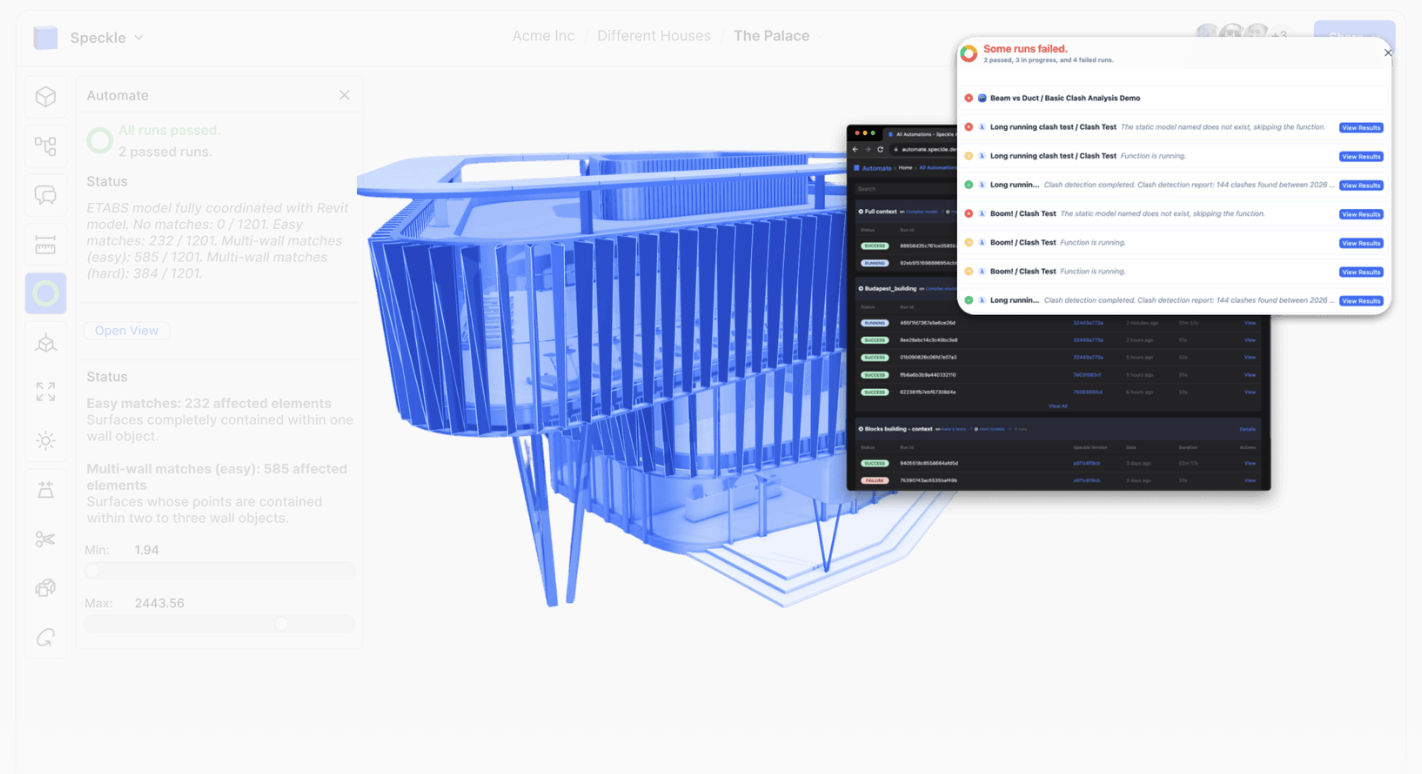Close the Automate panel

coord(344,95)
